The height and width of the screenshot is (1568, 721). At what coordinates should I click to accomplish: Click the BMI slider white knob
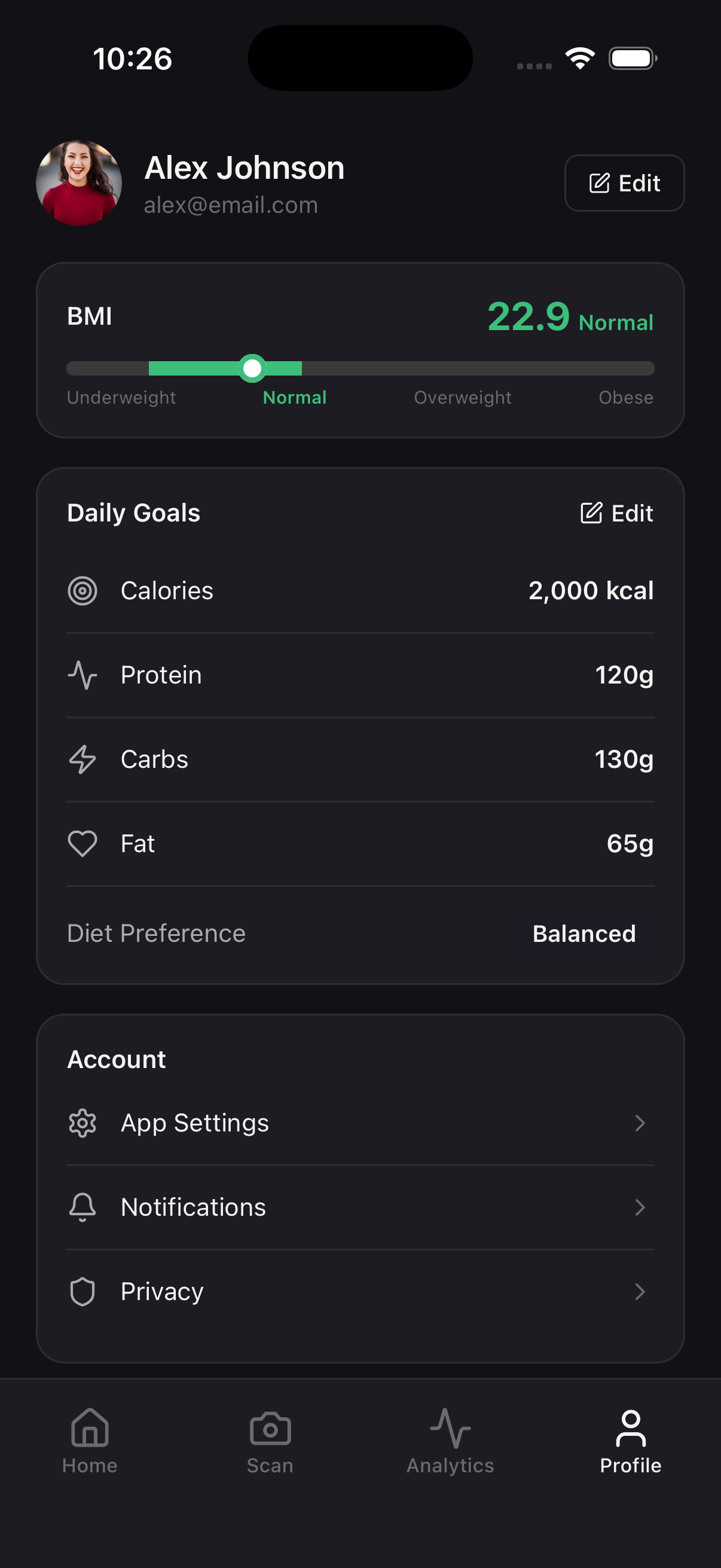[x=252, y=368]
